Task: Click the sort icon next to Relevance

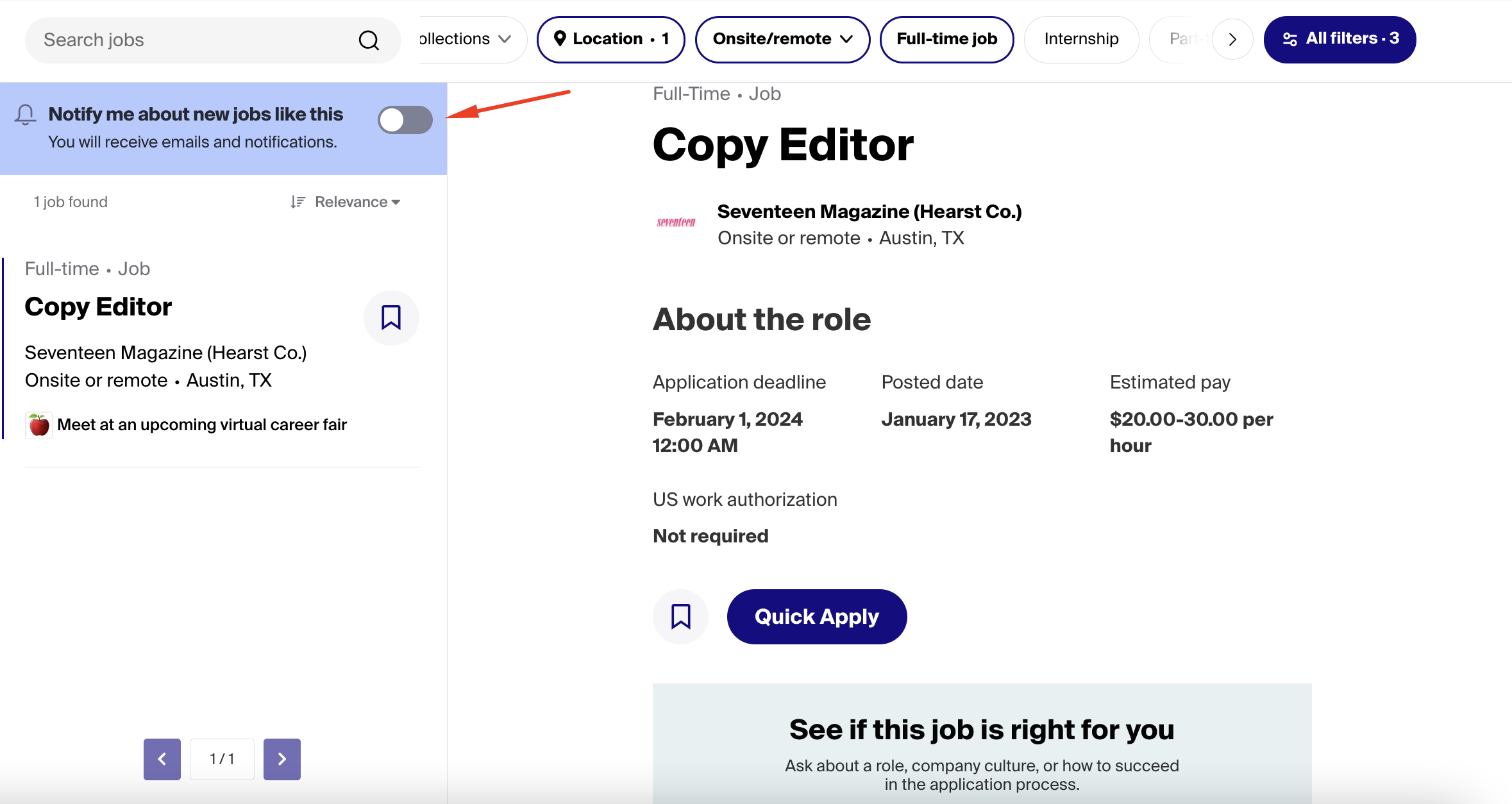Action: [298, 201]
